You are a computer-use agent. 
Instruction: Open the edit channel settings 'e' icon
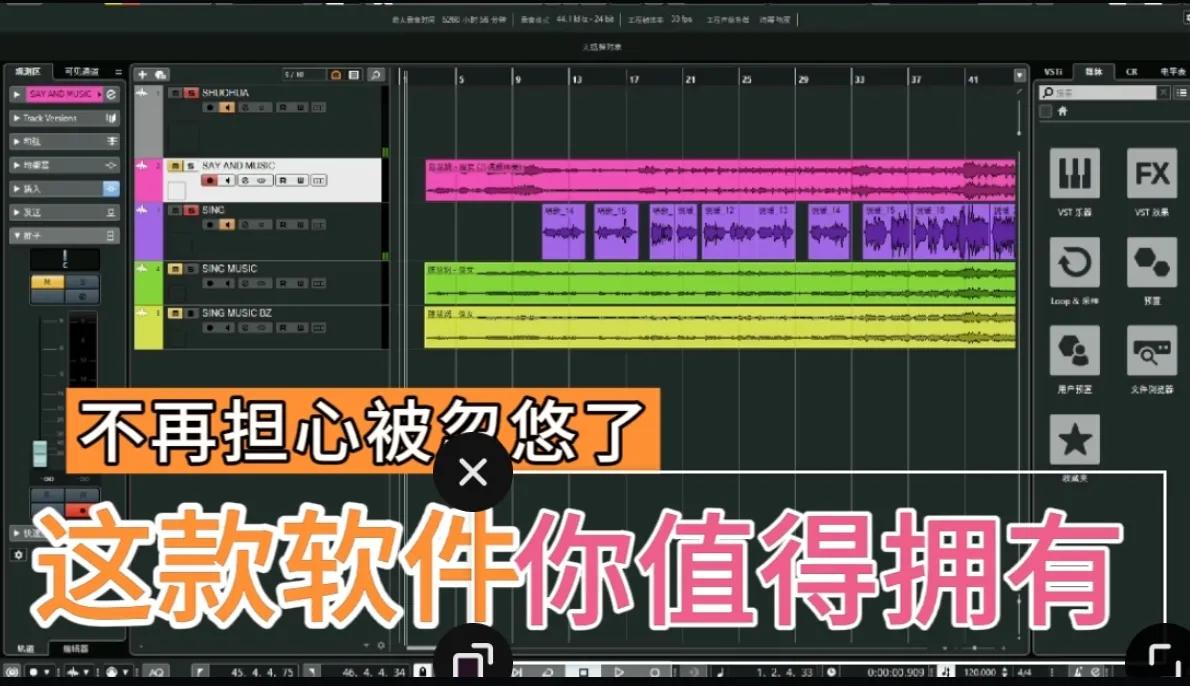112,94
